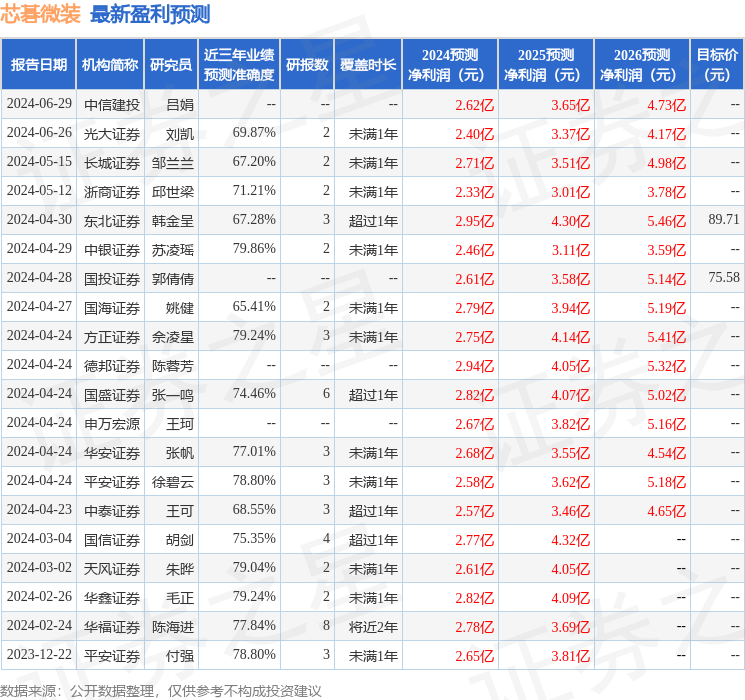Click the 2024预测净利润 column header
The height and width of the screenshot is (700, 745).
tap(450, 65)
